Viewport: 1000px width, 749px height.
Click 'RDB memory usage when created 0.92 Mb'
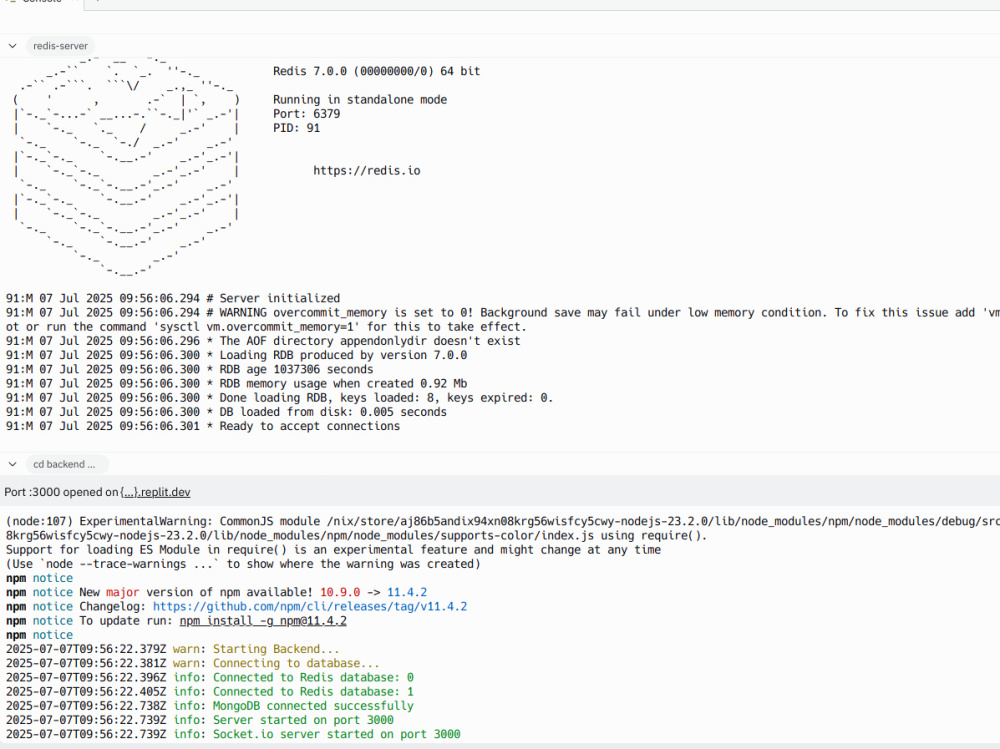click(x=236, y=383)
